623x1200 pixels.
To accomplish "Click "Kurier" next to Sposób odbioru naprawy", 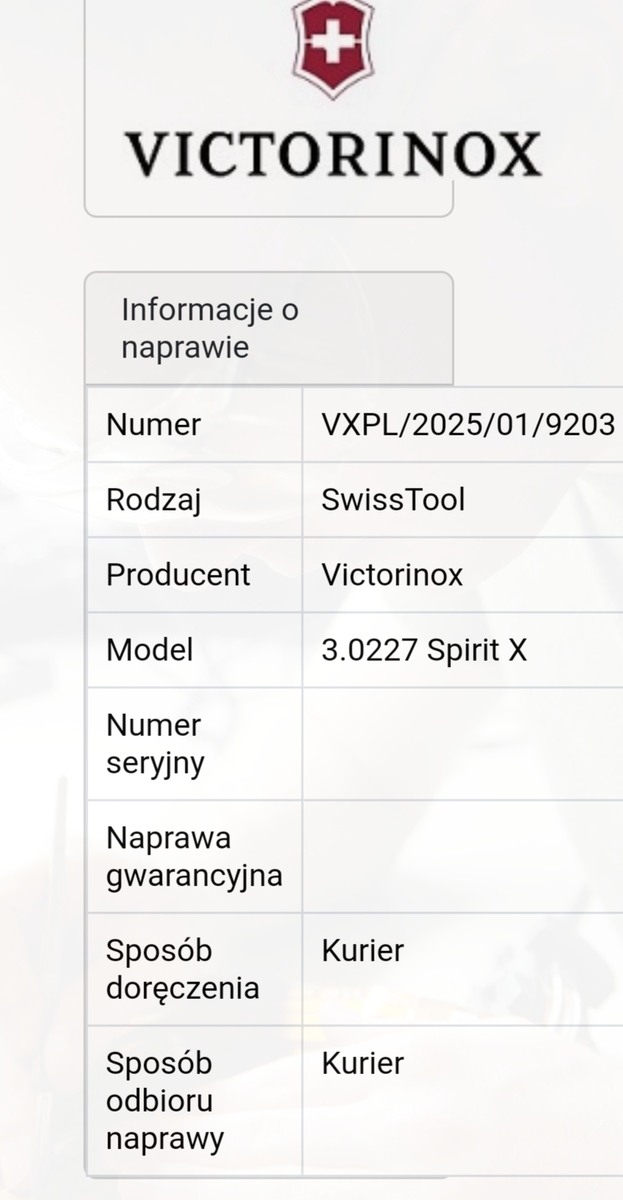I will 362,1063.
